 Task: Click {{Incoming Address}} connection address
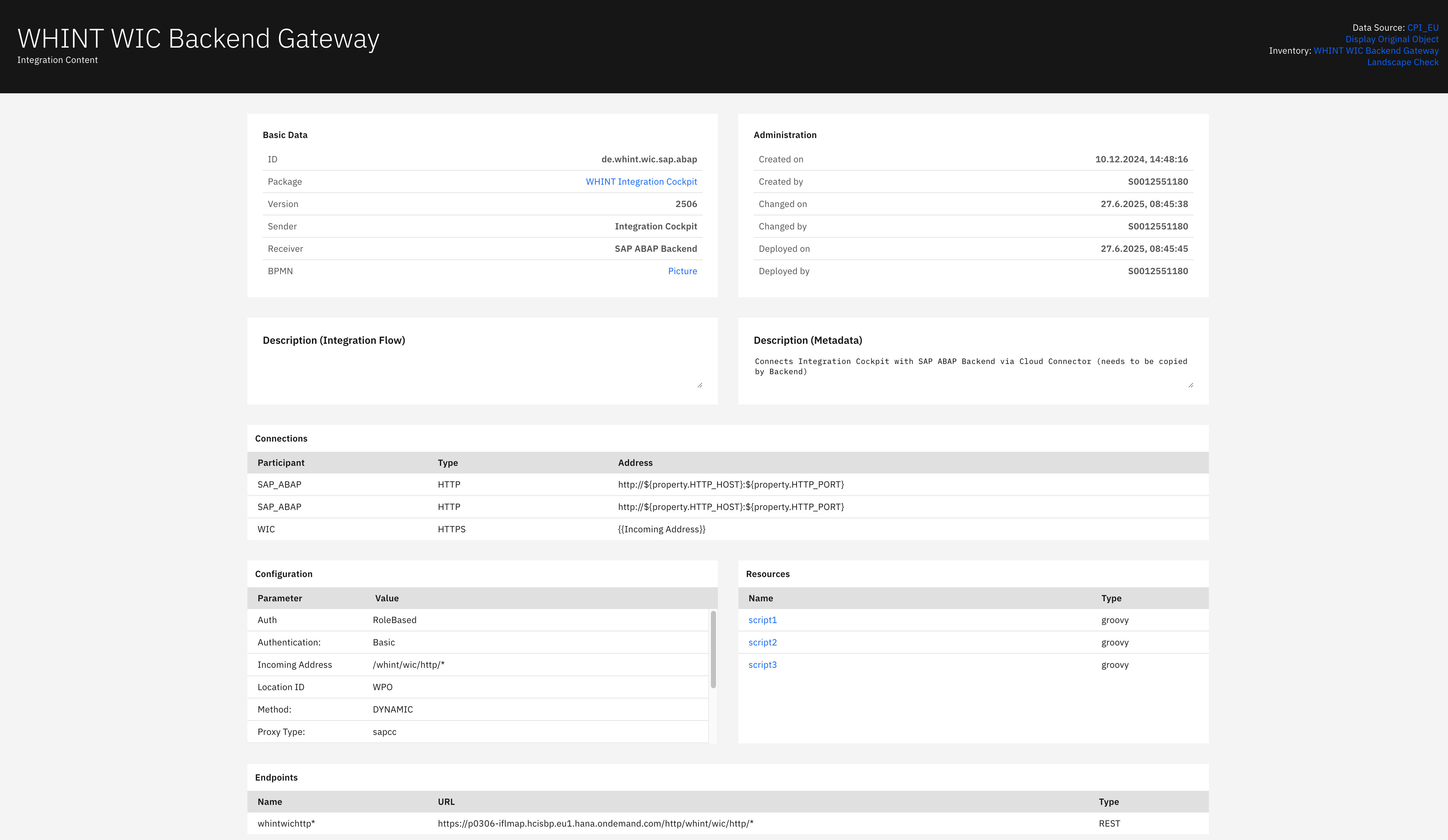(x=661, y=529)
